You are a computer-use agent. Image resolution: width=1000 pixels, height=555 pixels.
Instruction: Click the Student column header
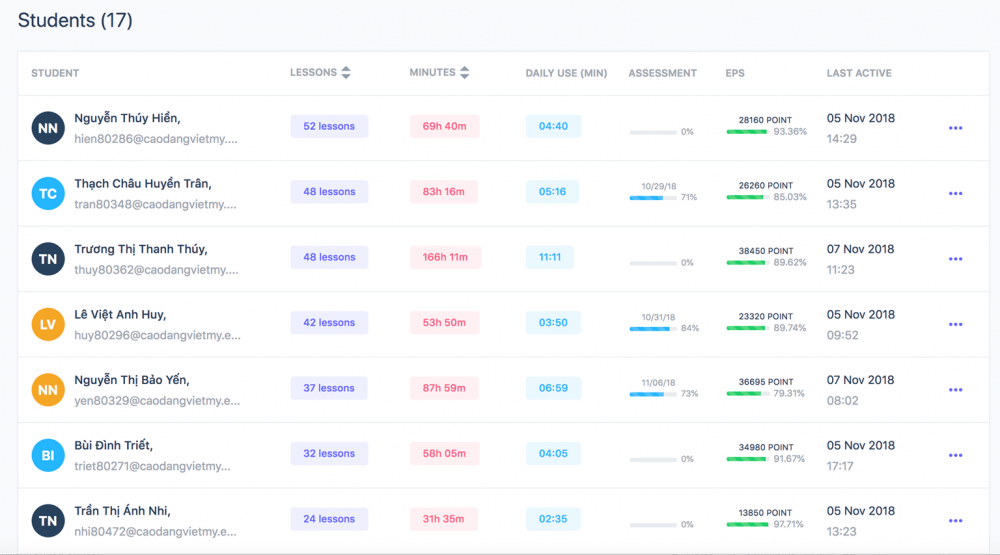tap(55, 73)
